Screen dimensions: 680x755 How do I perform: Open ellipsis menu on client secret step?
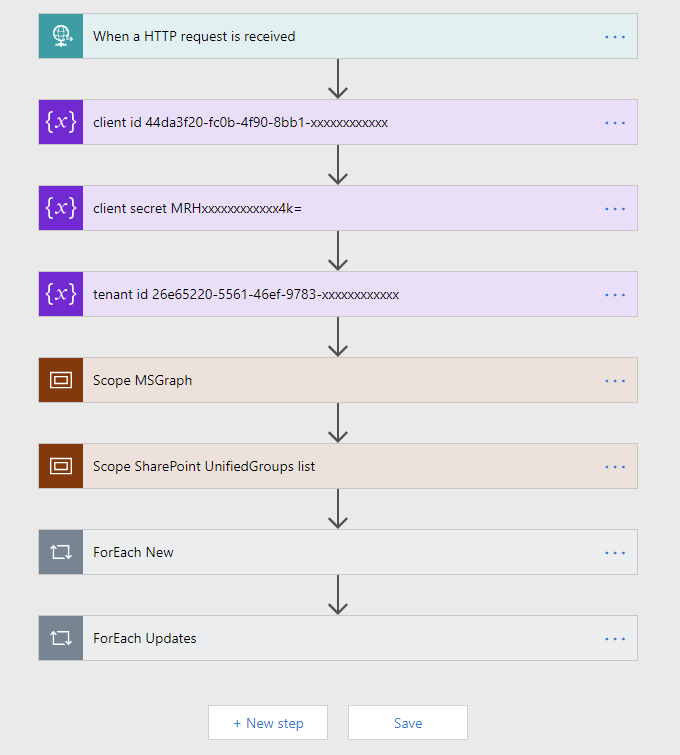615,208
